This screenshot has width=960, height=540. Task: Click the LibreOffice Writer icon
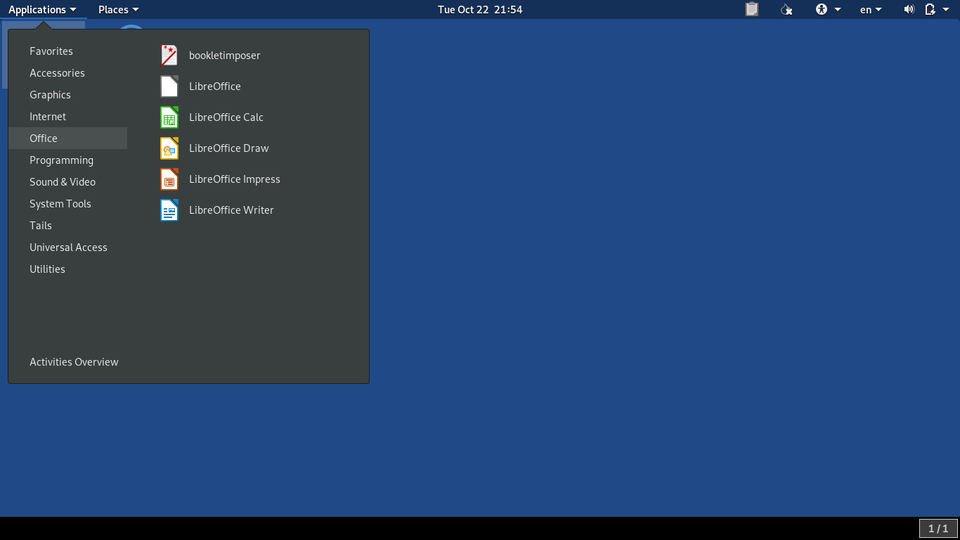169,210
